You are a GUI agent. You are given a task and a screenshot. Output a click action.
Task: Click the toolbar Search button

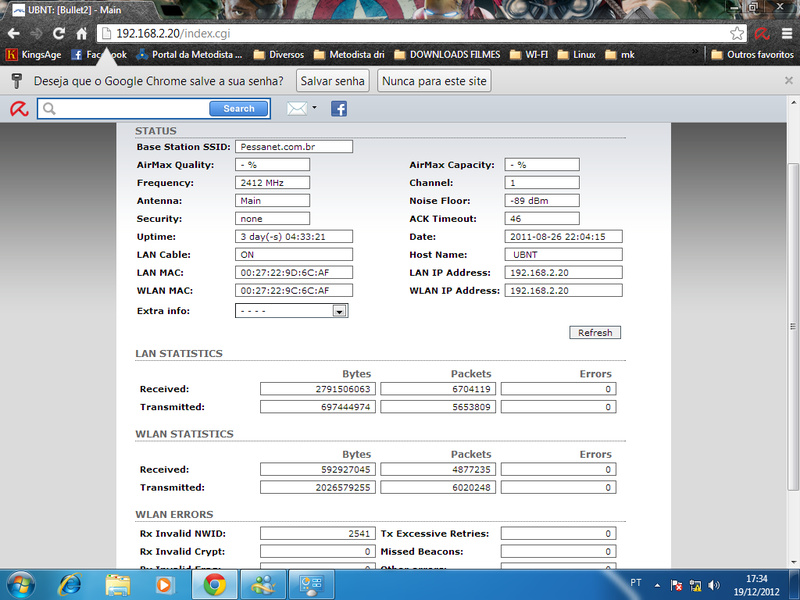coord(239,109)
